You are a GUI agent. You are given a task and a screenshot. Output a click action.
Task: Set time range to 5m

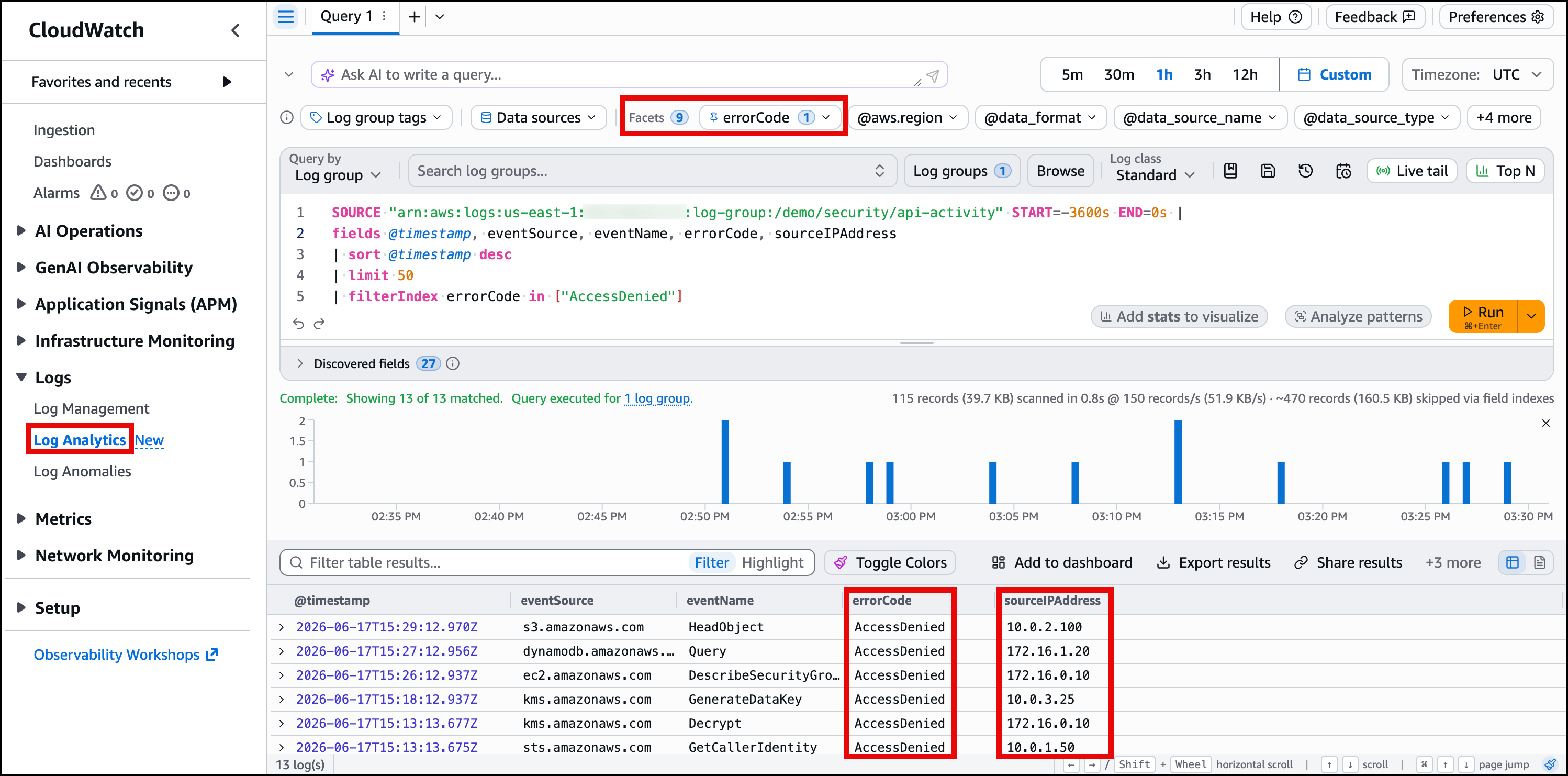(x=1072, y=75)
